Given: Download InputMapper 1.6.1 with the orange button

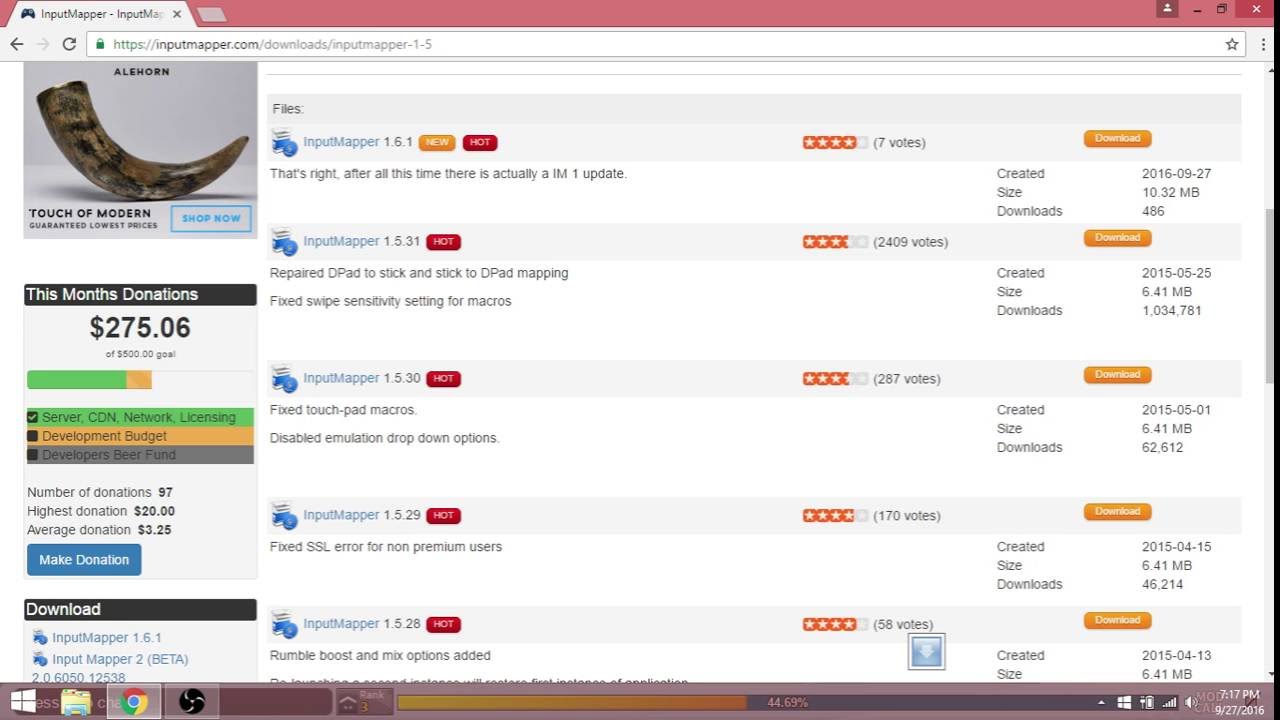Looking at the screenshot, I should tap(1117, 138).
